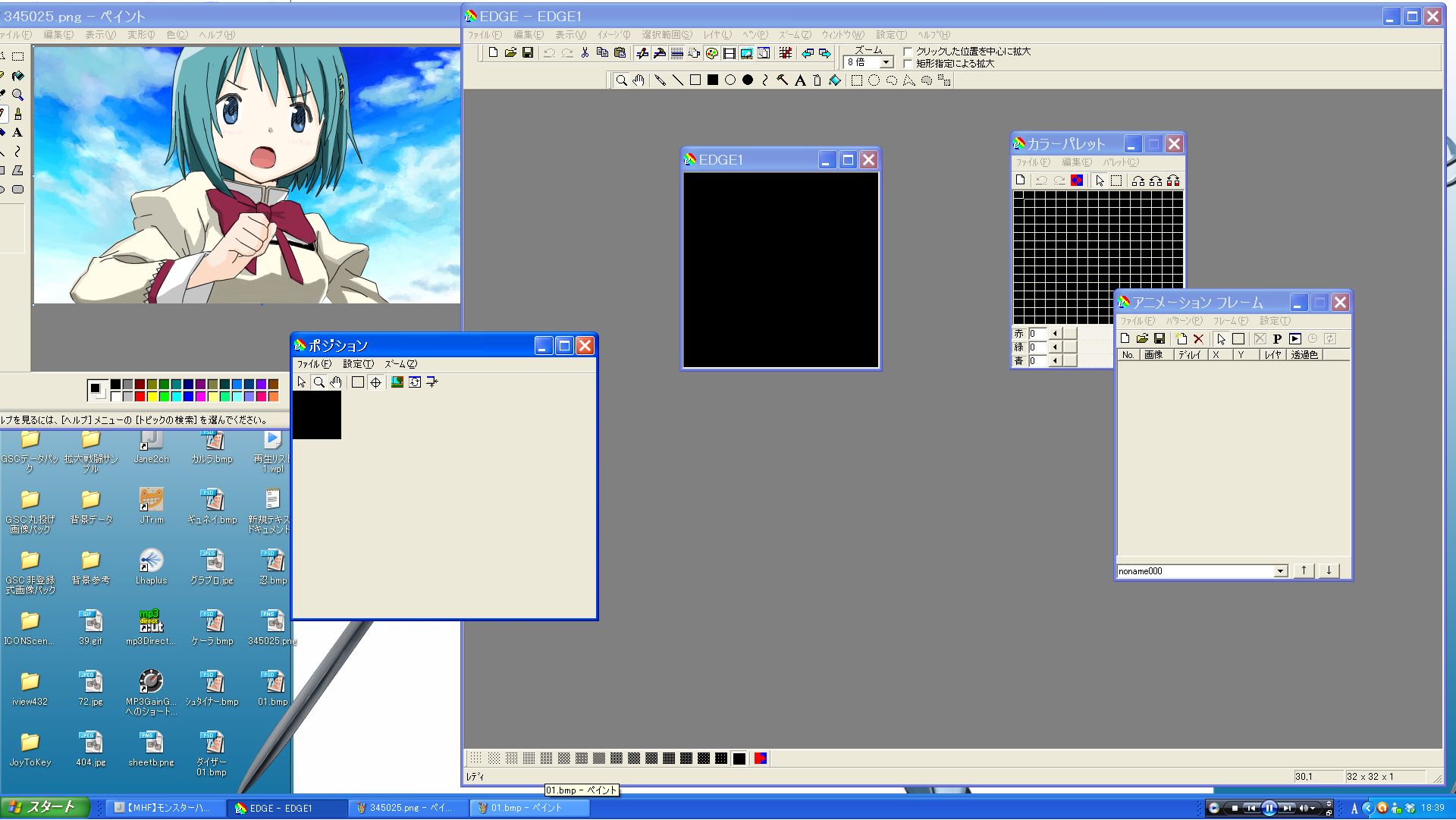
Task: Click the Cut scissors icon in EDGE
Action: [x=585, y=52]
